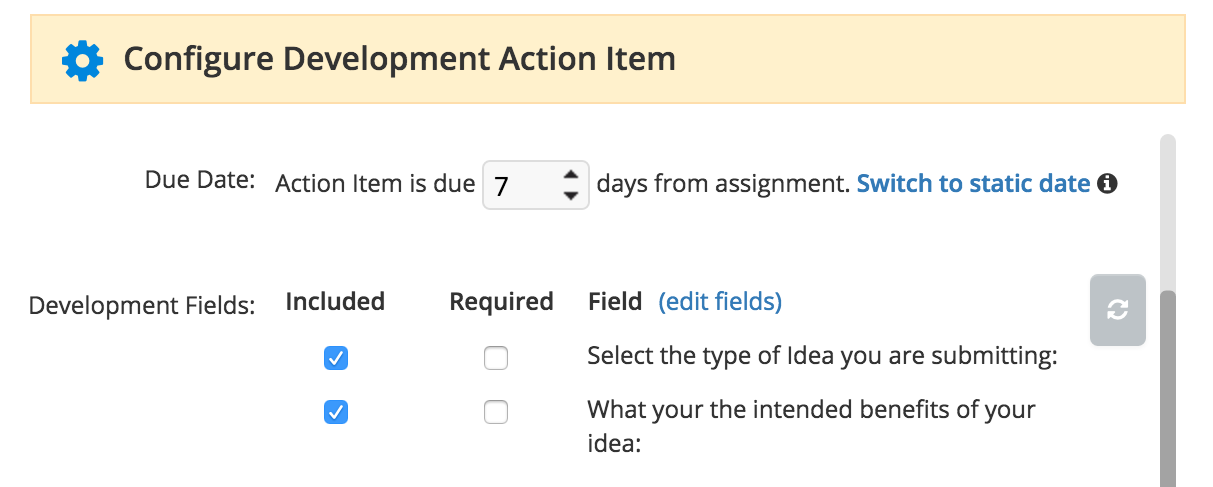Click the Configure Development Action Item title

tap(400, 59)
